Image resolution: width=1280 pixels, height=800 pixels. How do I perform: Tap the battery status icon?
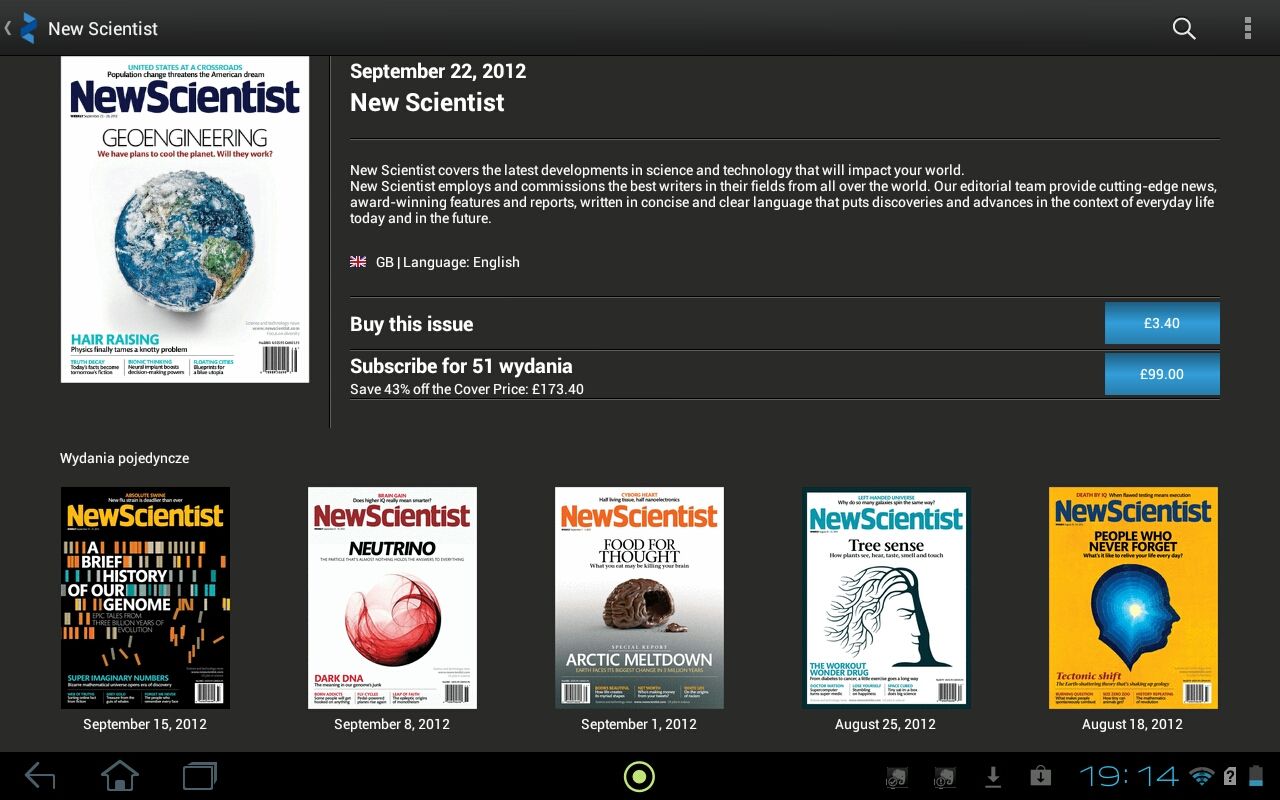click(1256, 776)
